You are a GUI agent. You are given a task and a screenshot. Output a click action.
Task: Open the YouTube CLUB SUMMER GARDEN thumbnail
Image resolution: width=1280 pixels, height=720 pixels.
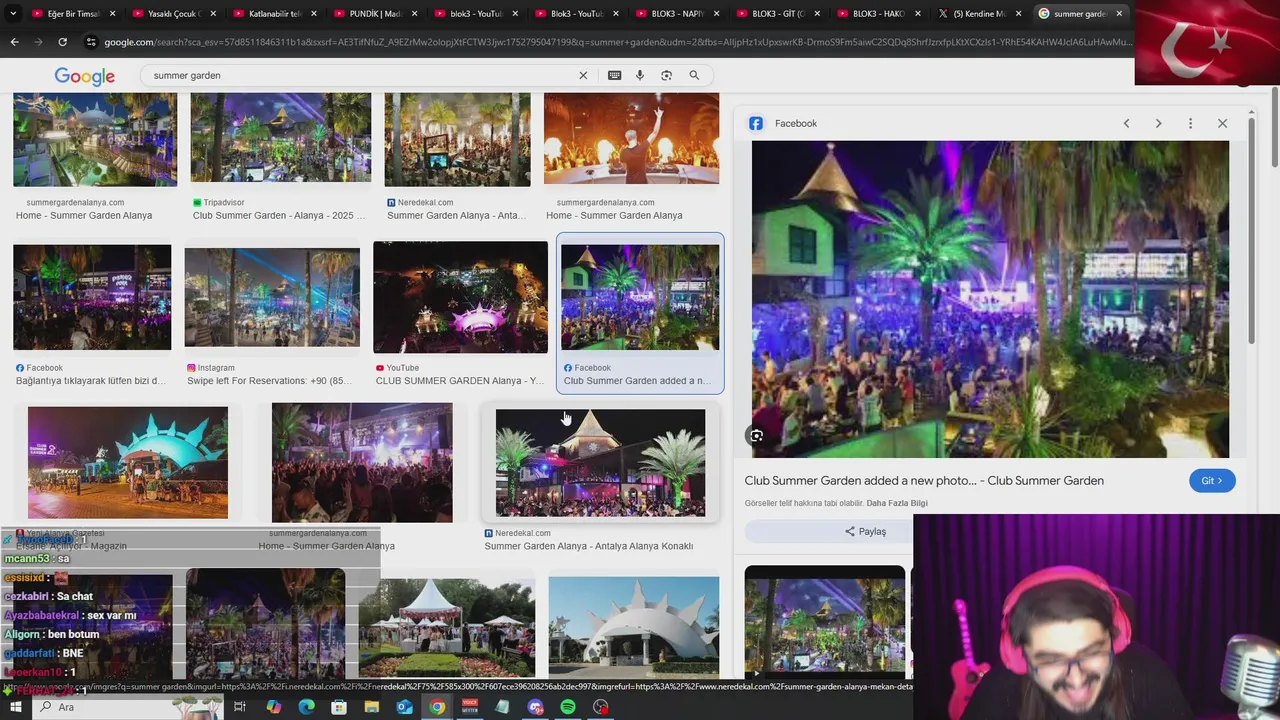(460, 297)
